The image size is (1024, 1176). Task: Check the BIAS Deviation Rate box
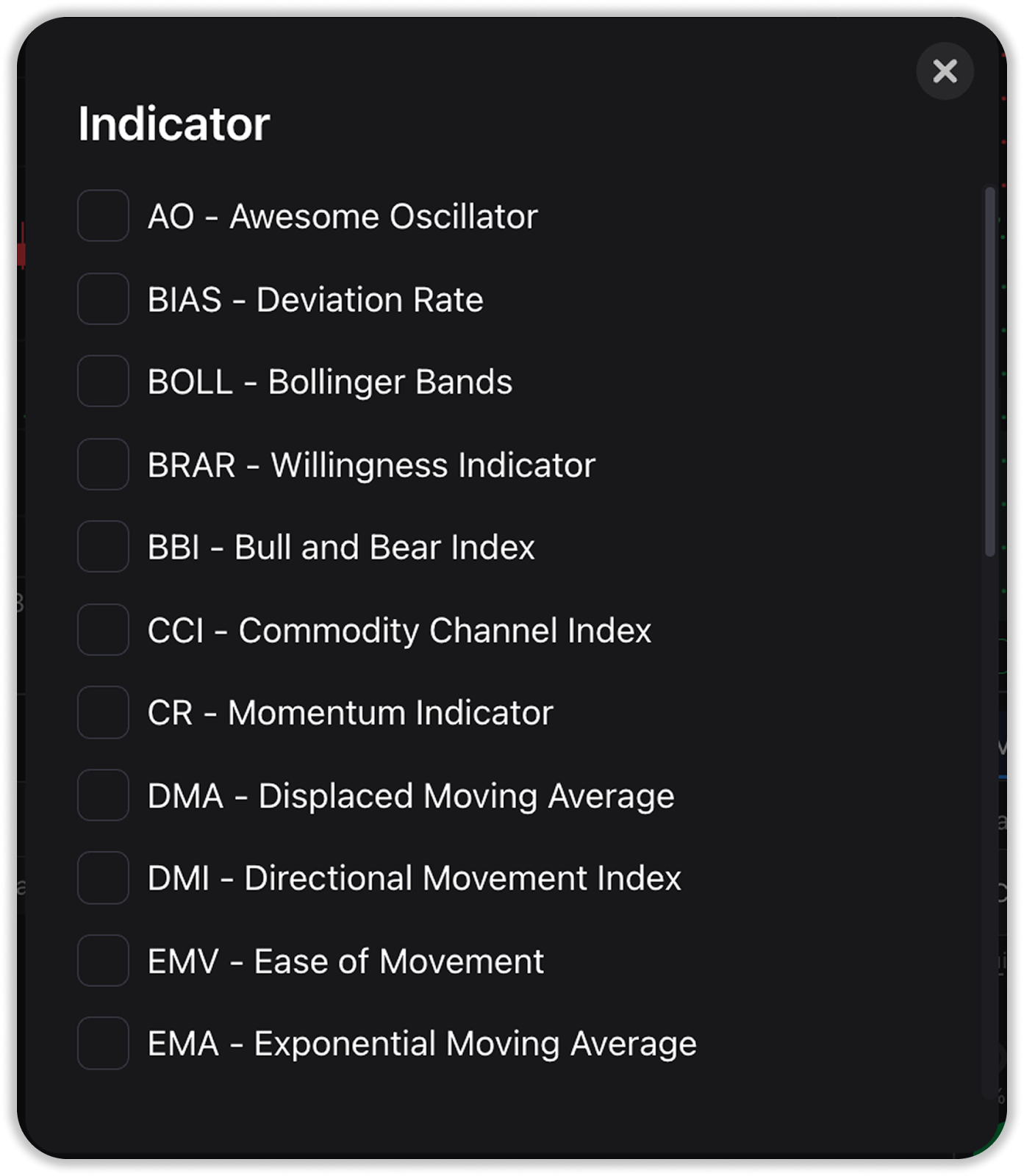pyautogui.click(x=104, y=299)
